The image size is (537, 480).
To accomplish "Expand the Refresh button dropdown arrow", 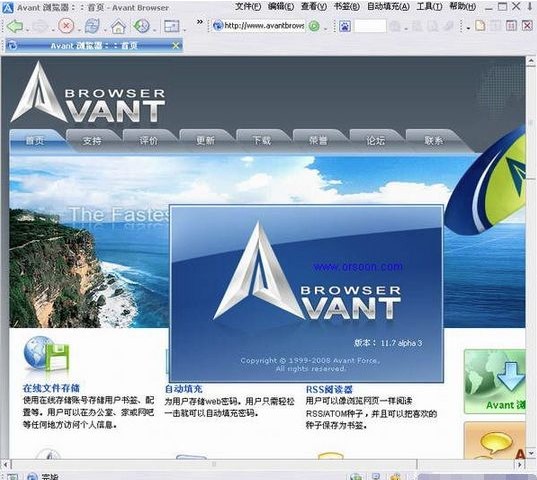I will tap(104, 30).
